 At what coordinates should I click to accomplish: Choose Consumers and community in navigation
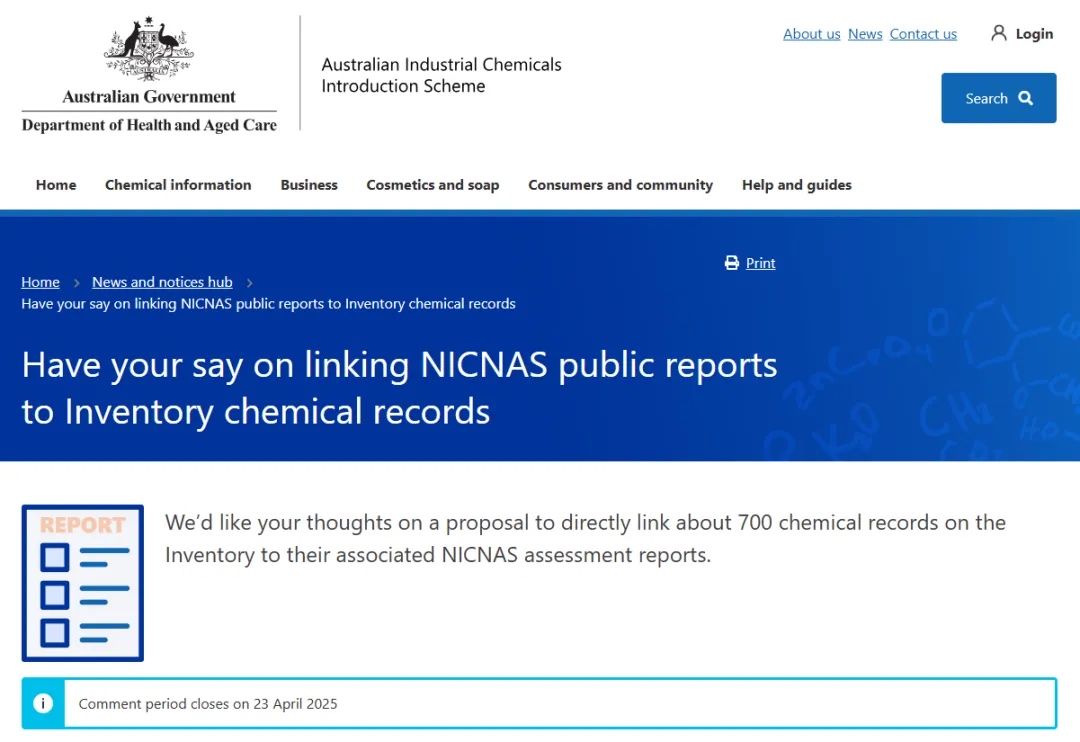tap(620, 185)
